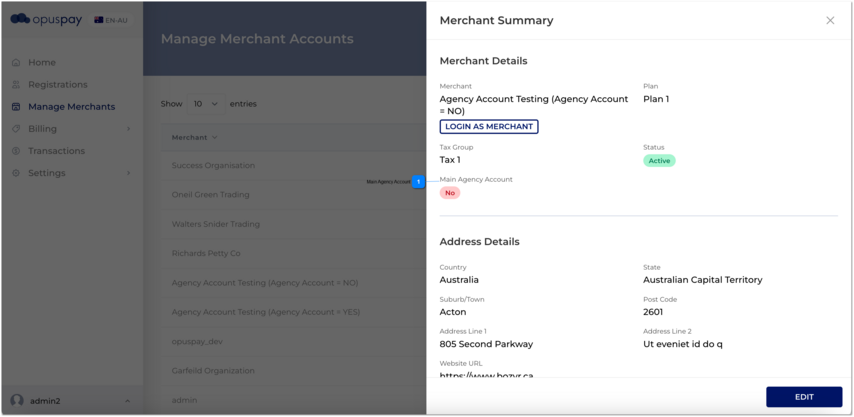Select the Success Organisation row
Image resolution: width=854 pixels, height=417 pixels.
293,165
